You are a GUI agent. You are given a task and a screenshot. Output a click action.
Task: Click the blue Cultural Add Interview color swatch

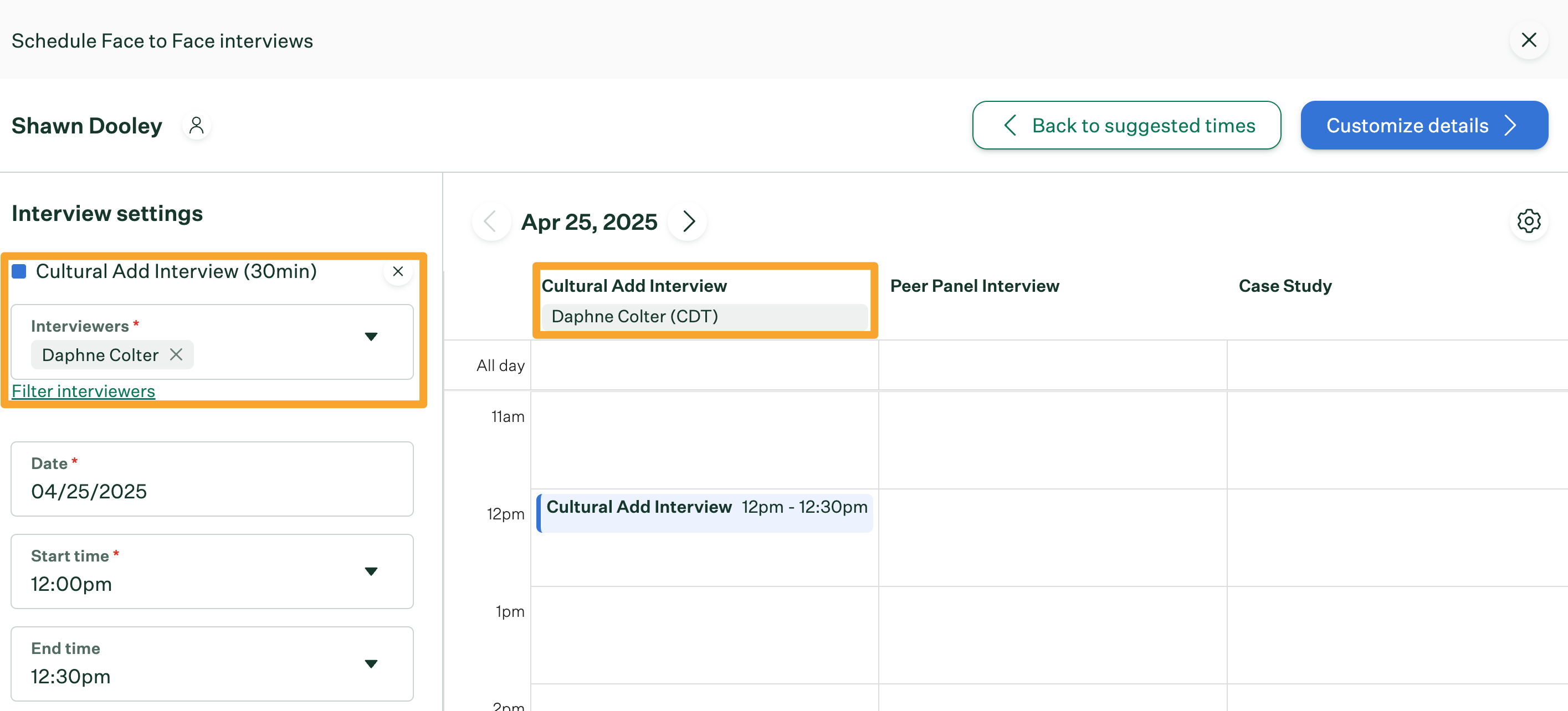coord(19,271)
